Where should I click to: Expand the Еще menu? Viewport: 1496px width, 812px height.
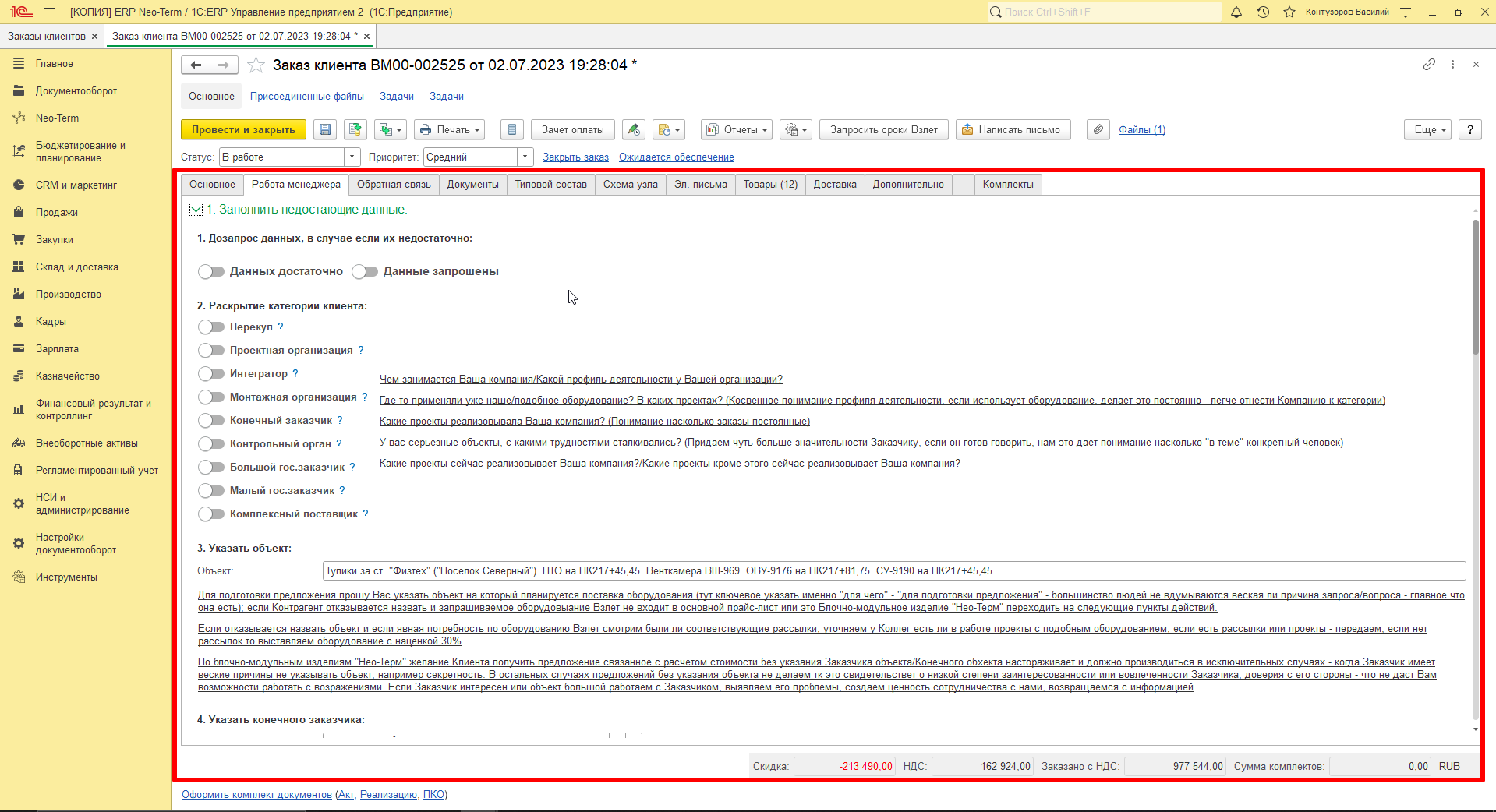click(1428, 129)
